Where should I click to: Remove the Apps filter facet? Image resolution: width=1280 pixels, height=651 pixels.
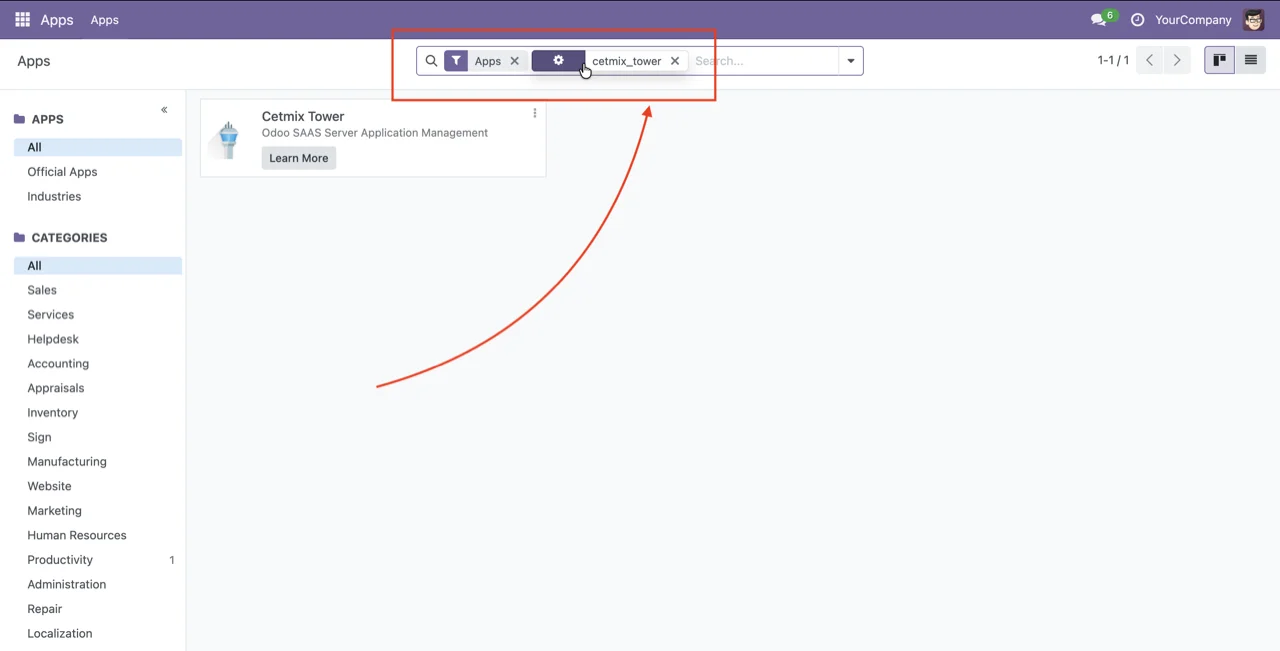(x=515, y=61)
